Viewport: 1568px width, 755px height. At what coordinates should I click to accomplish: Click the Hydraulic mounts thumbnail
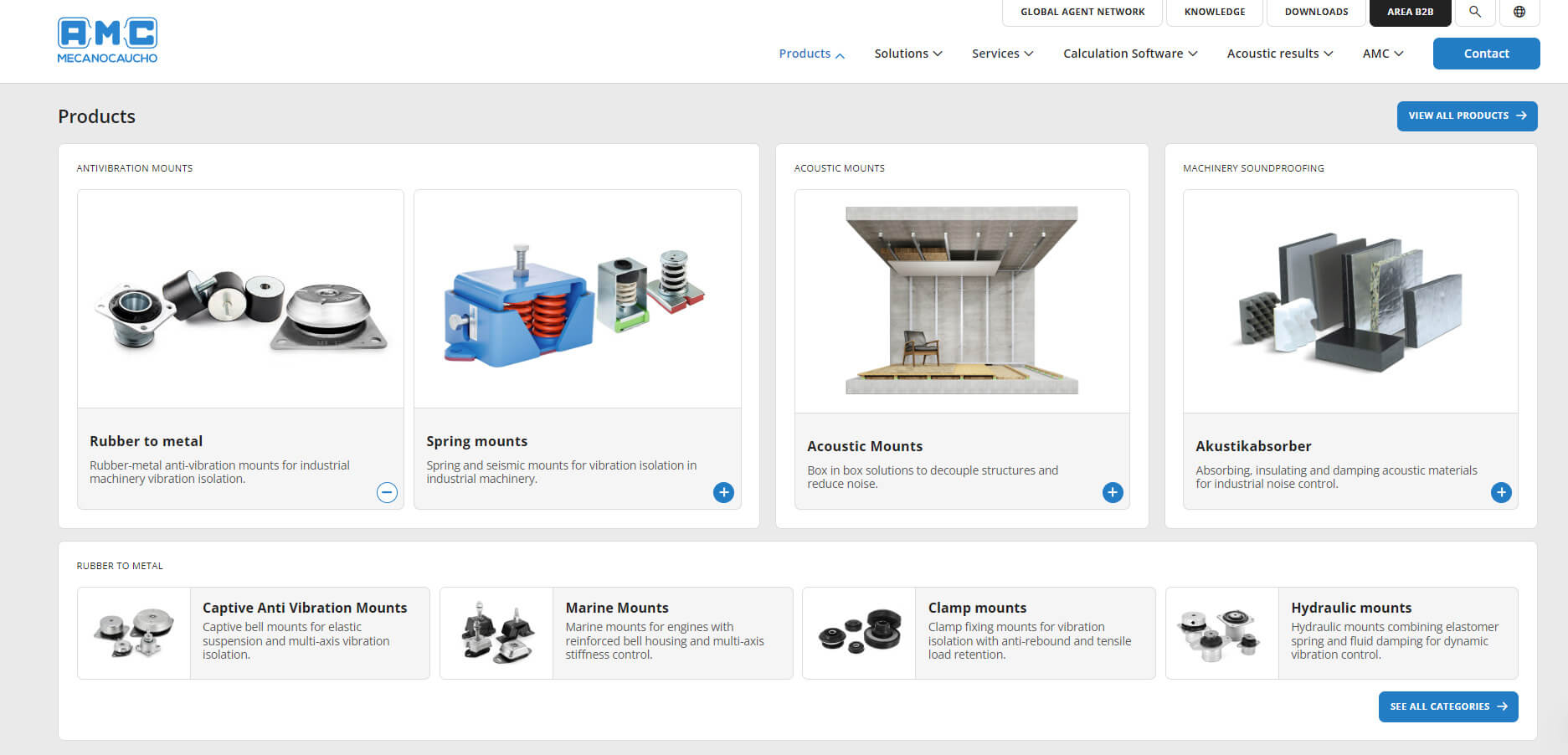1222,633
